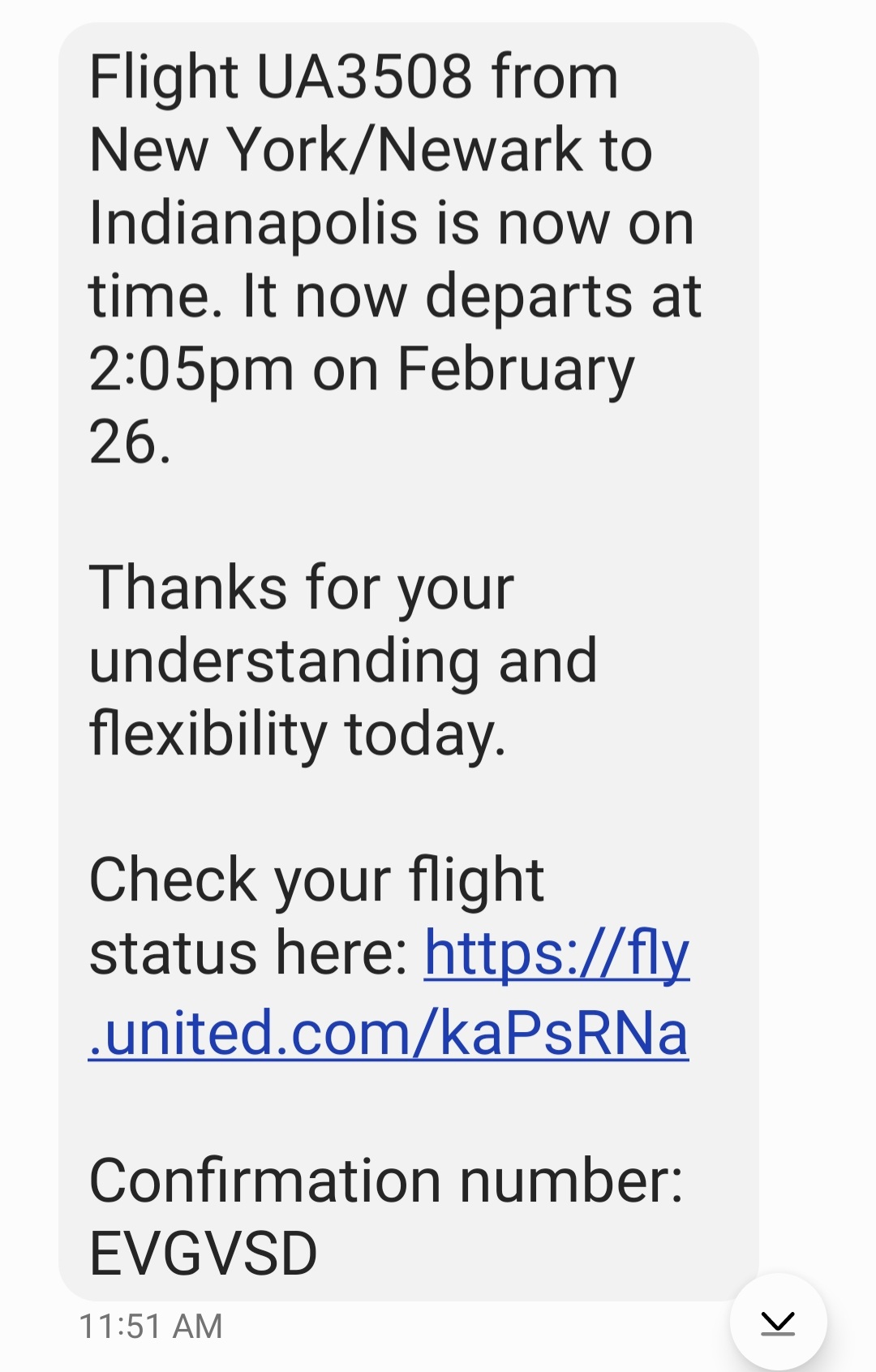Select the UA3508 flight number
Screen dimensions: 876x1372
click(x=364, y=78)
